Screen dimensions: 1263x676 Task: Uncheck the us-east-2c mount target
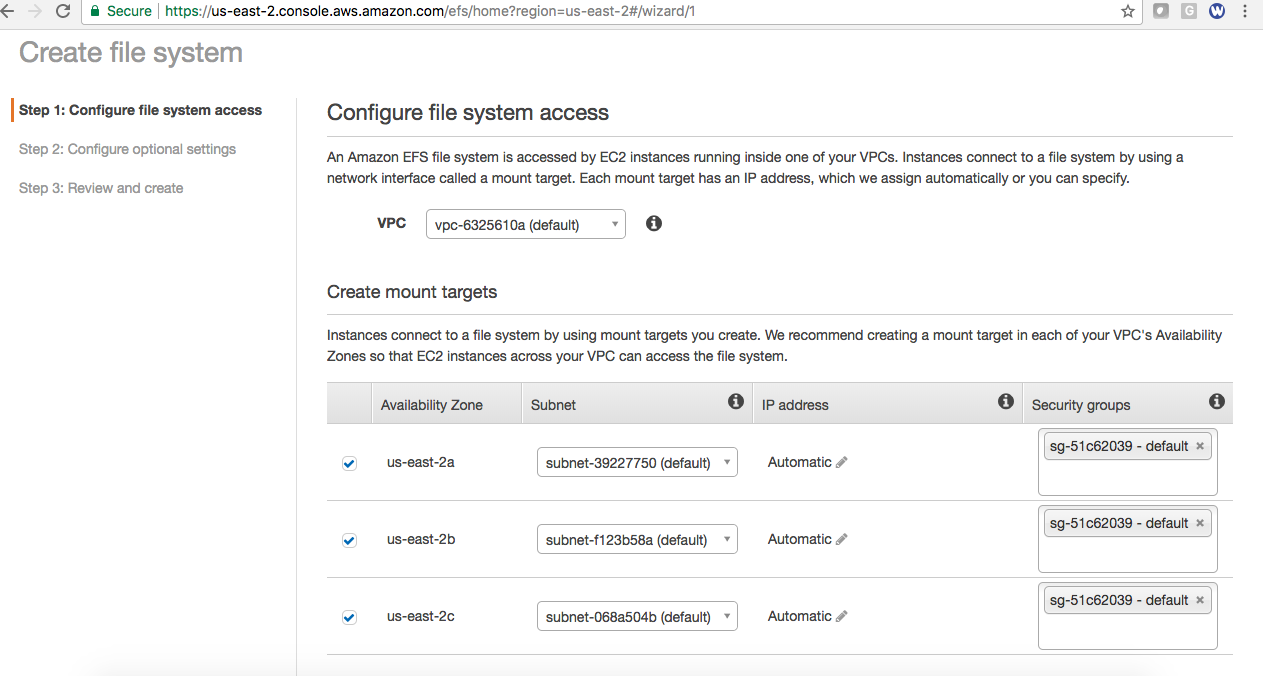coord(349,617)
